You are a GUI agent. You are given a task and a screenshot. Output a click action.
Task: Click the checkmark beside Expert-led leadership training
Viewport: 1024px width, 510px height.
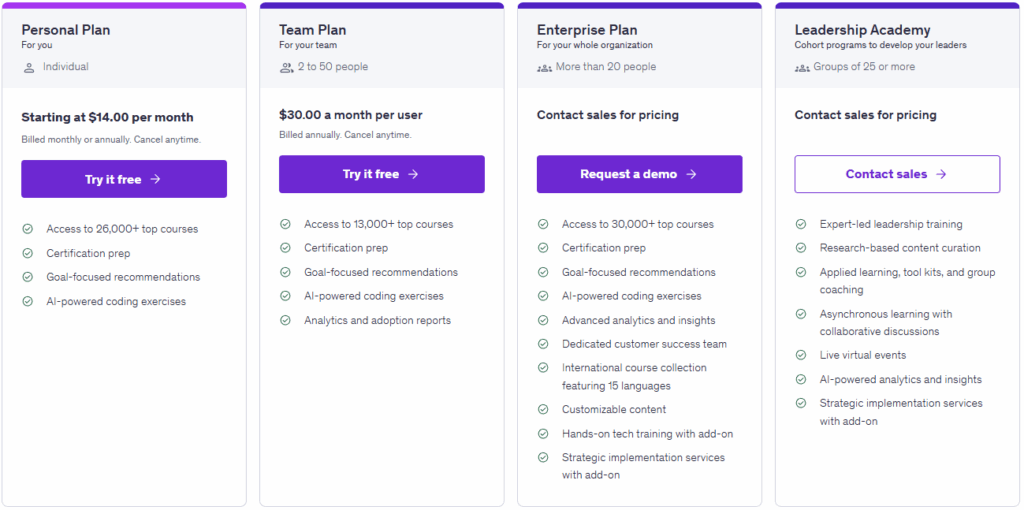tap(802, 225)
